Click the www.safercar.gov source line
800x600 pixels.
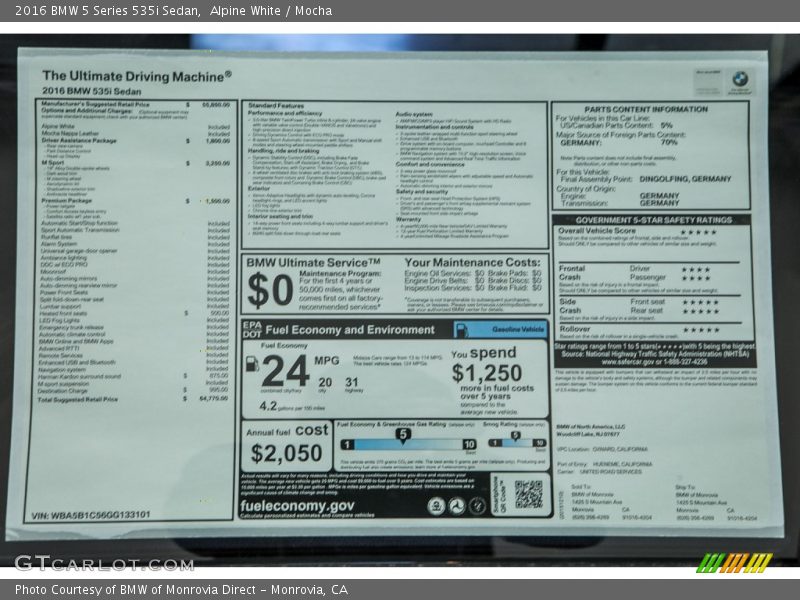[654, 362]
